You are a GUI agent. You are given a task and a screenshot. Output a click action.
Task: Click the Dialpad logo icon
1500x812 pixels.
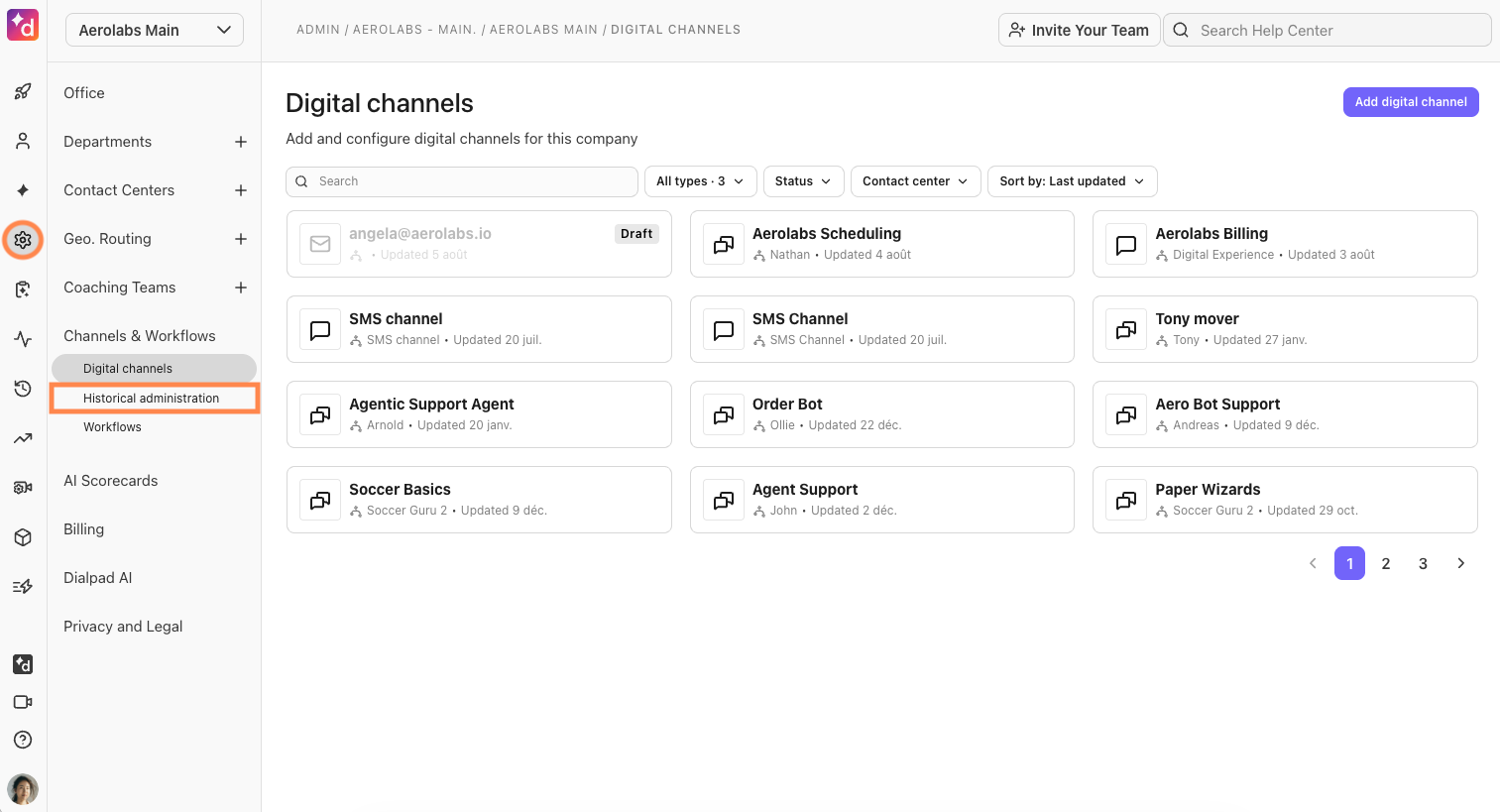23,25
